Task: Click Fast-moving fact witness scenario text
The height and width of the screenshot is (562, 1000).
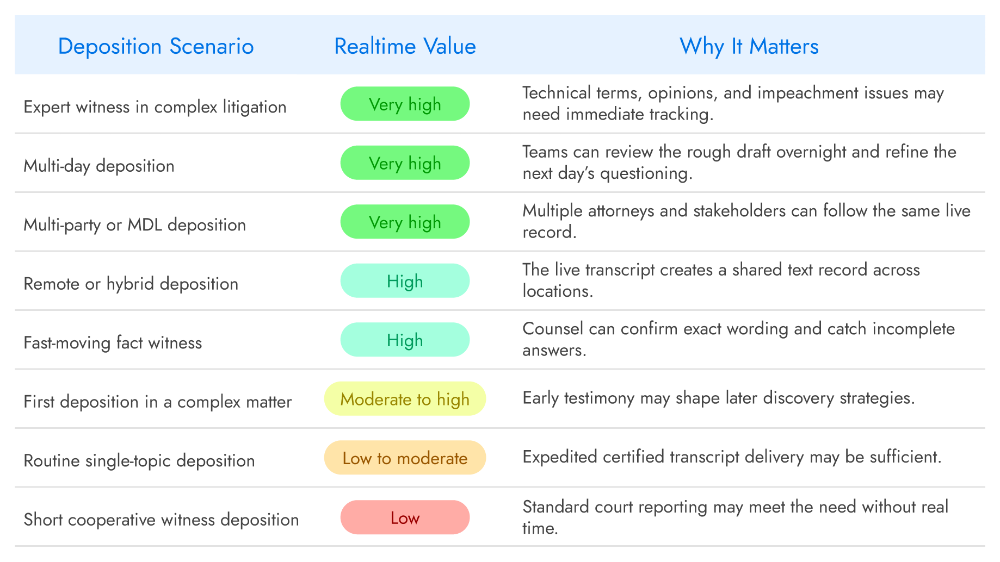Action: coord(113,343)
